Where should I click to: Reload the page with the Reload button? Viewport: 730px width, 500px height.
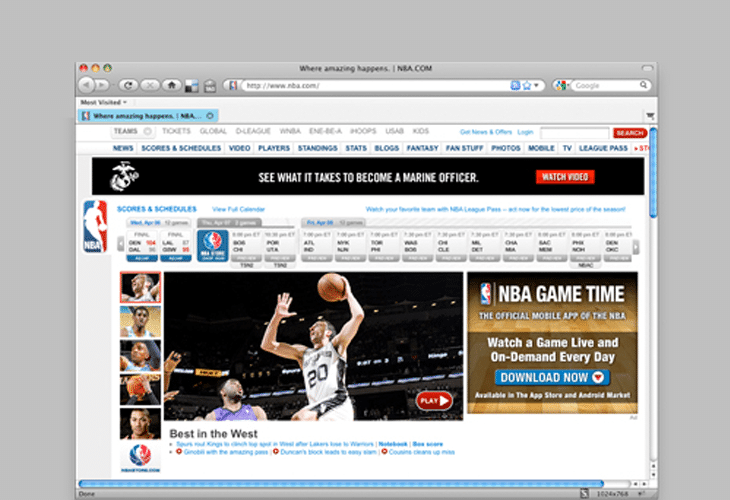pyautogui.click(x=128, y=85)
